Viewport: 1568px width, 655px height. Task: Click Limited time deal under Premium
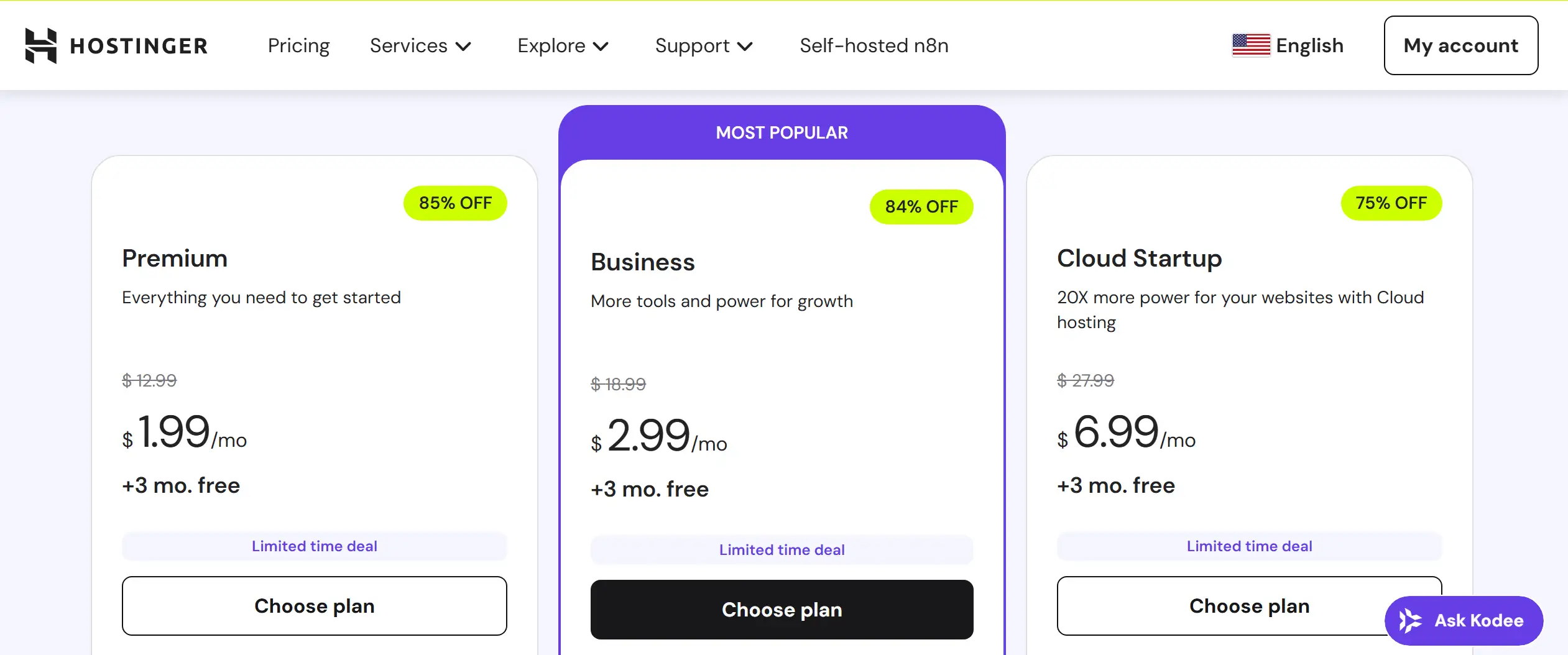point(314,546)
